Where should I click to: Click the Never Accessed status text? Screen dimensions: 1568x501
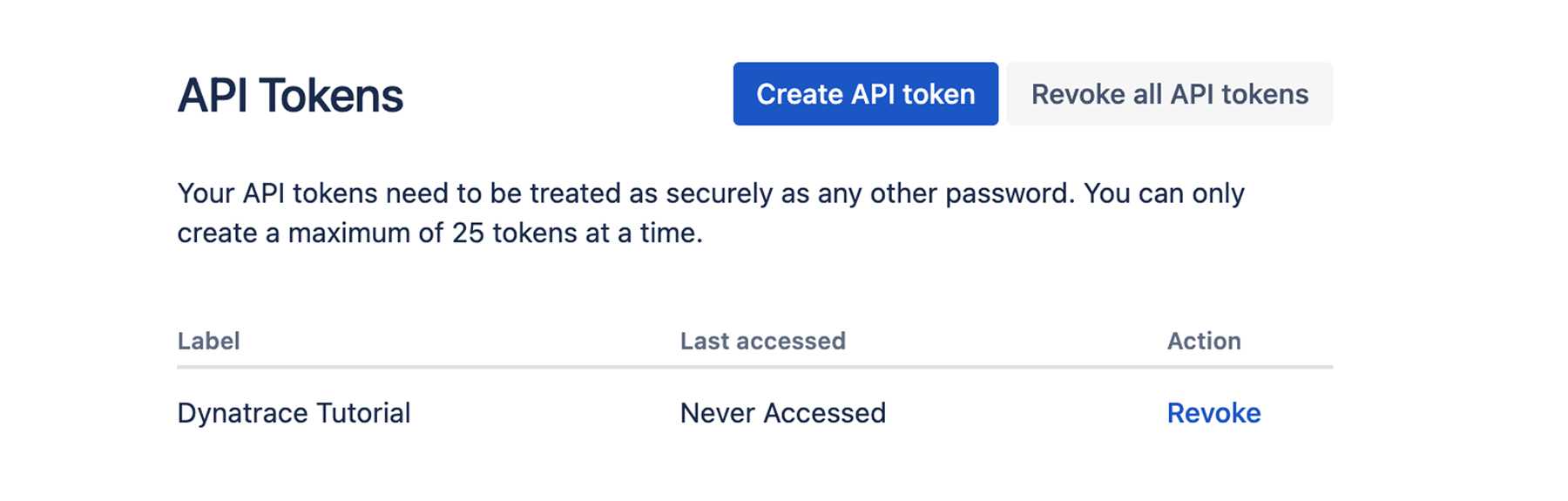[x=782, y=413]
